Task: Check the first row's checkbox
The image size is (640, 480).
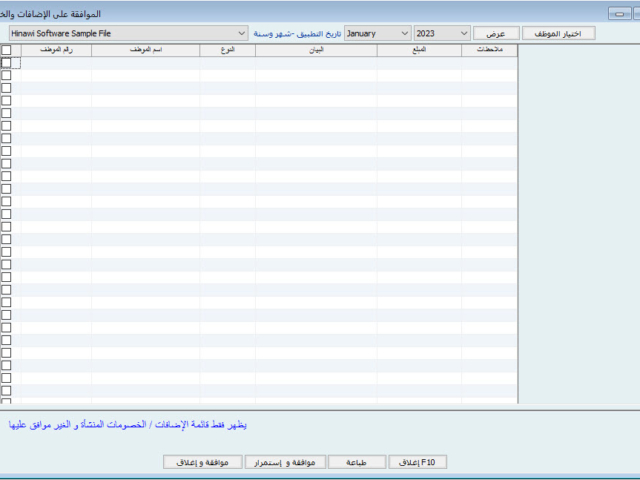Action: (6, 62)
